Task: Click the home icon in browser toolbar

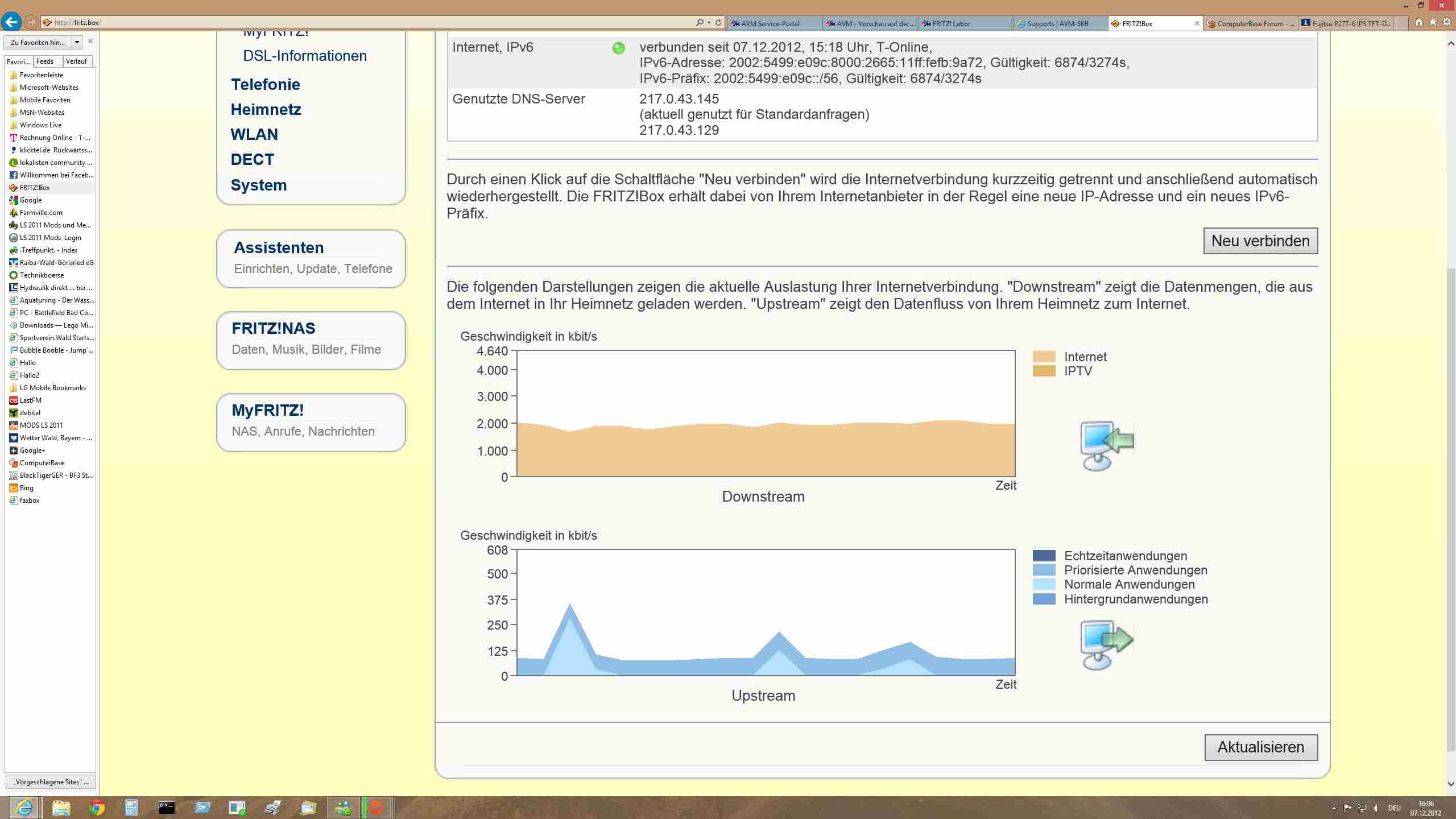Action: pos(1418,22)
